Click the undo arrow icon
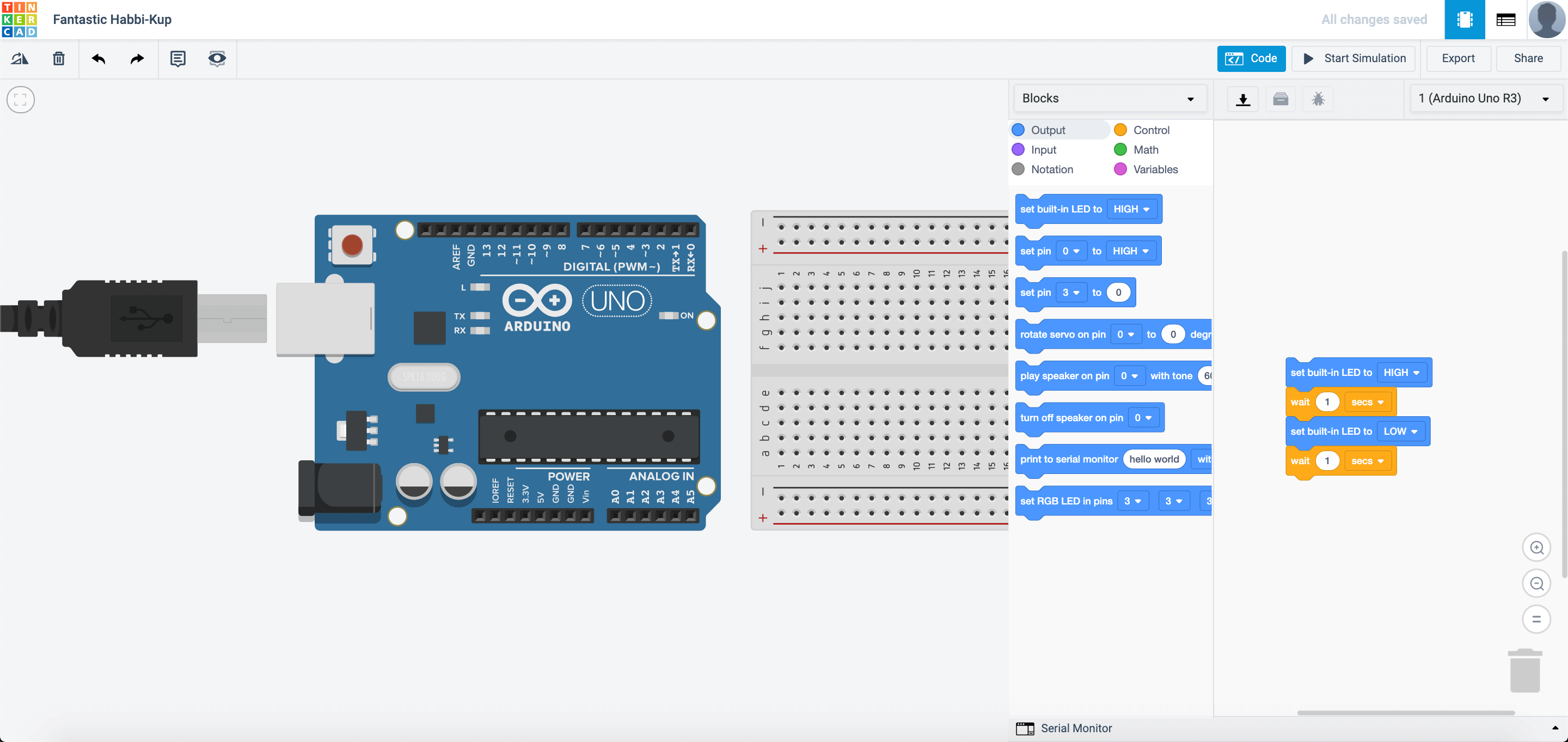1568x742 pixels. pyautogui.click(x=98, y=58)
